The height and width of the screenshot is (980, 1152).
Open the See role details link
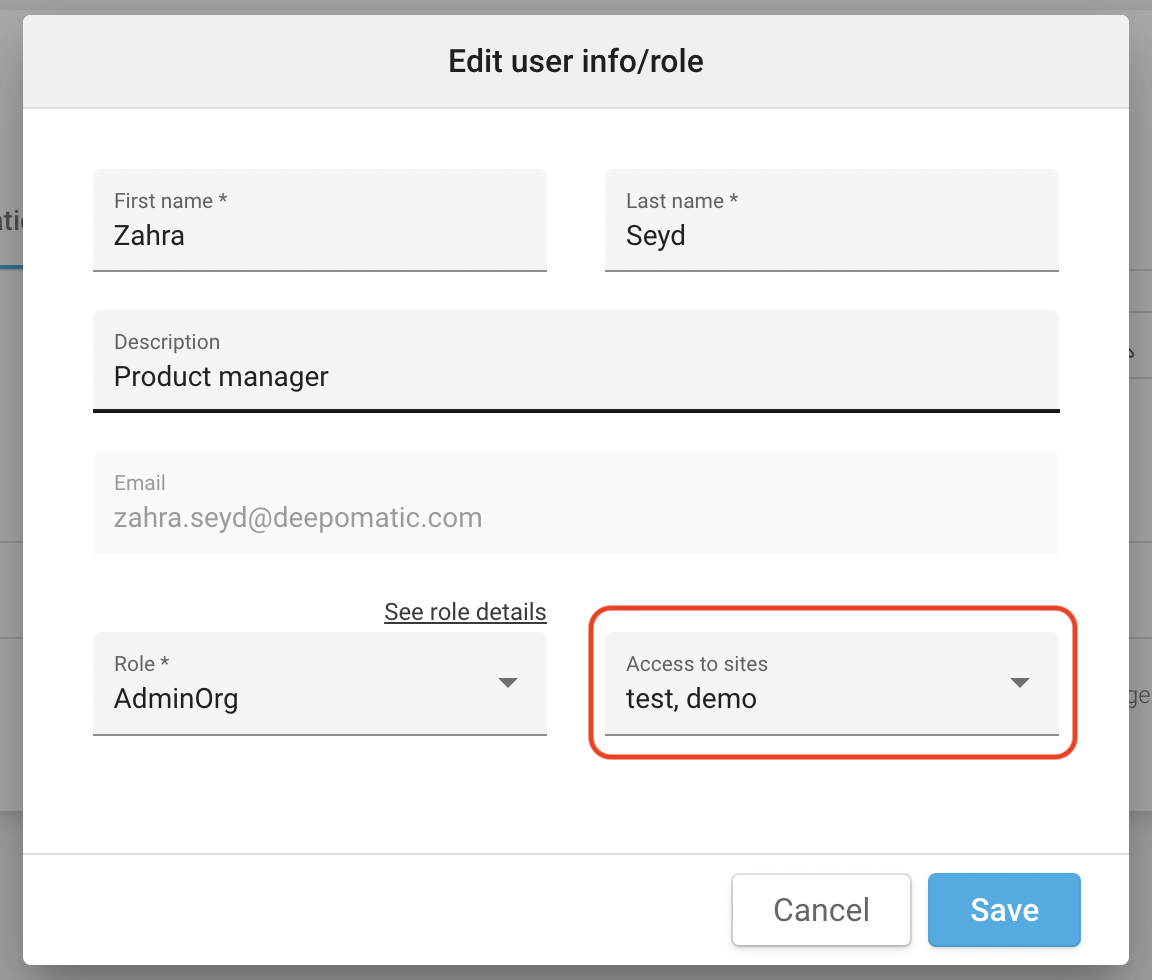pyautogui.click(x=465, y=612)
